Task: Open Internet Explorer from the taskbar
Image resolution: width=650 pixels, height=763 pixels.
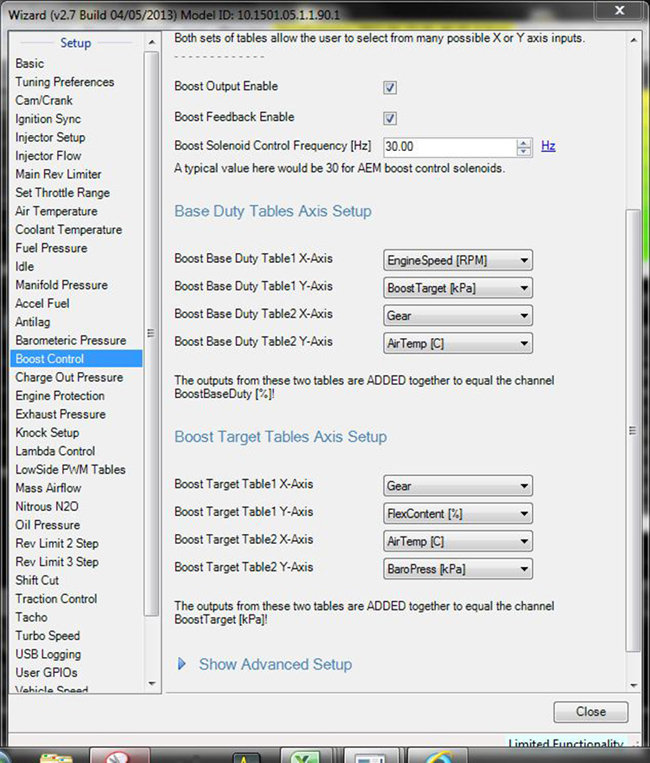Action: click(438, 757)
